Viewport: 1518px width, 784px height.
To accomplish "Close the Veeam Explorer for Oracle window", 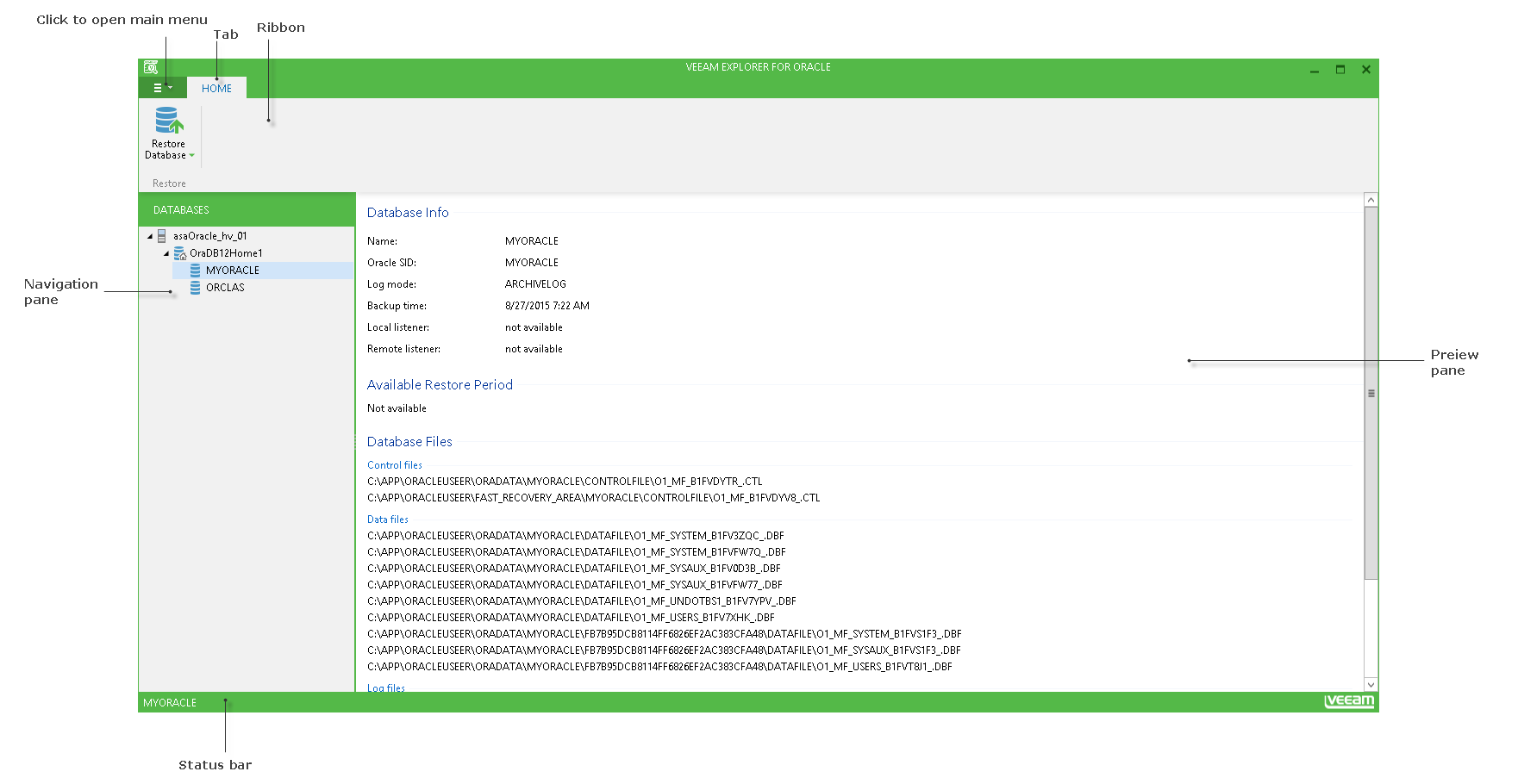I will pyautogui.click(x=1366, y=70).
